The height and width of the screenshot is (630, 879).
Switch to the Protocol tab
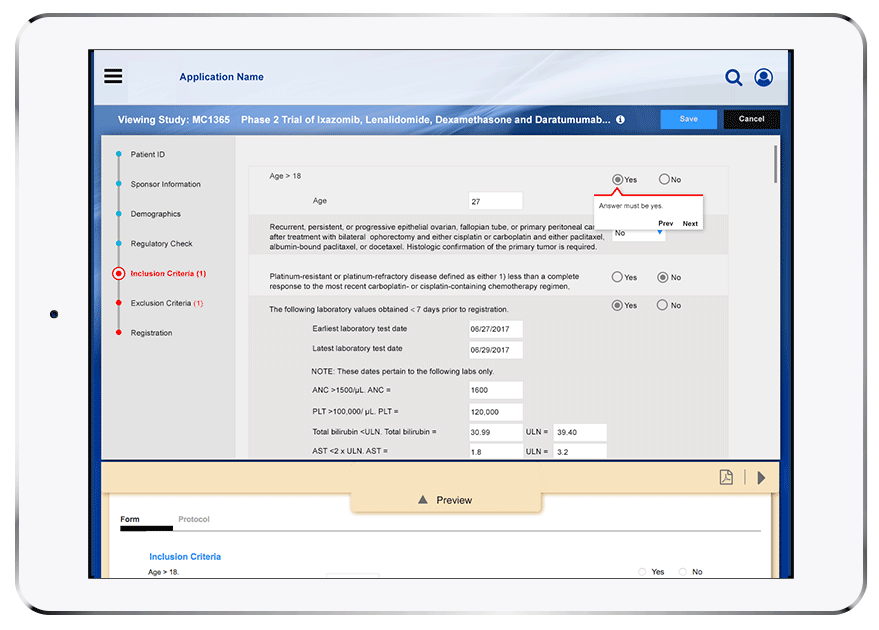click(x=194, y=519)
